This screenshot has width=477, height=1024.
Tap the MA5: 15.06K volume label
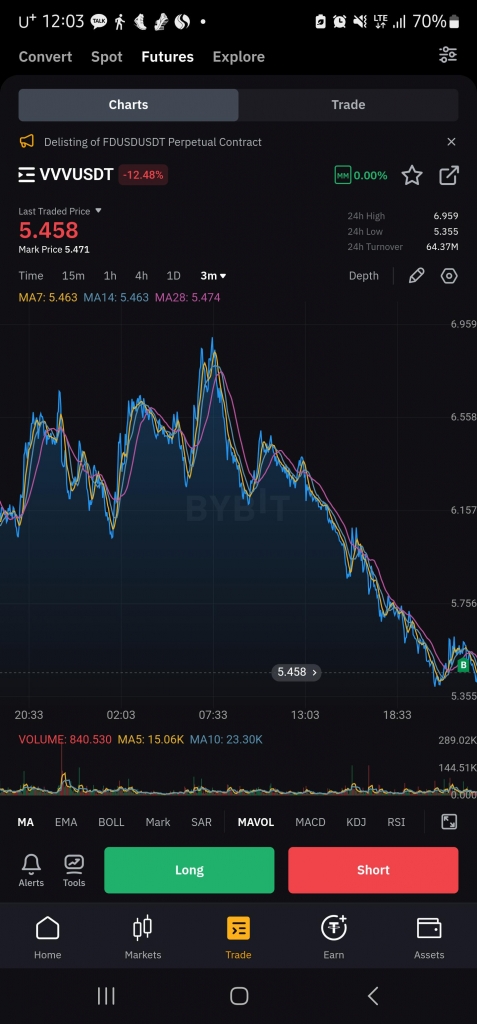tap(150, 739)
